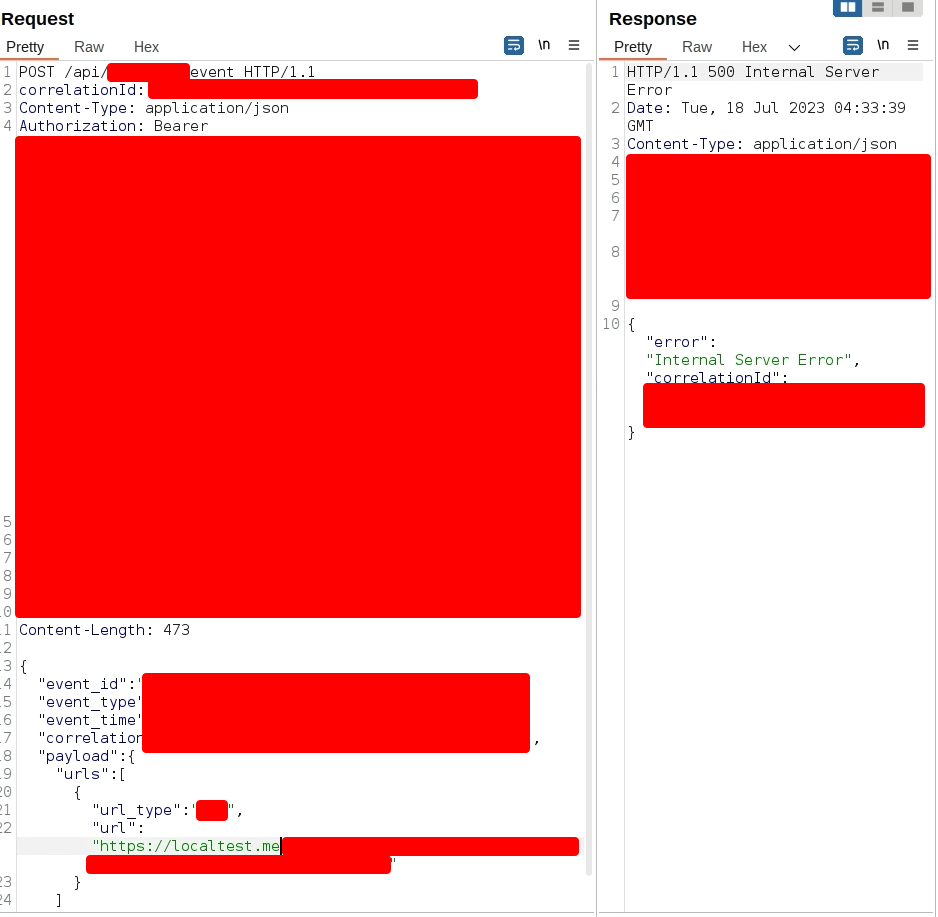Open the Request panel hamburger menu

[x=574, y=45]
